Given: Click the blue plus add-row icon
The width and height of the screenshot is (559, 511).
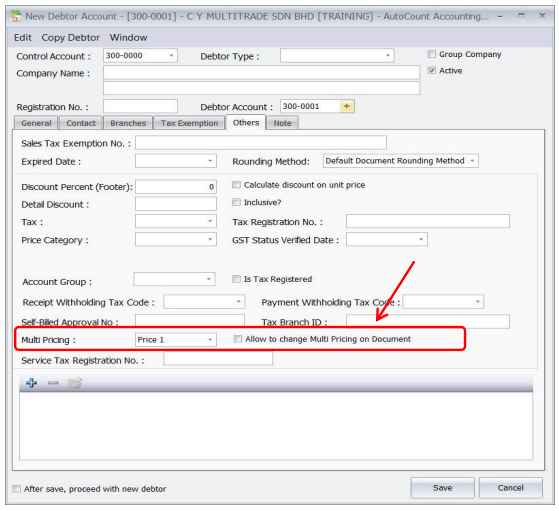Looking at the screenshot, I should 31,383.
